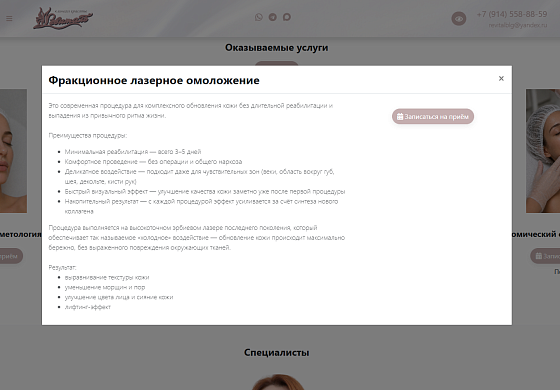
Task: Click the Накопительный результат bullet item
Action: click(201, 206)
